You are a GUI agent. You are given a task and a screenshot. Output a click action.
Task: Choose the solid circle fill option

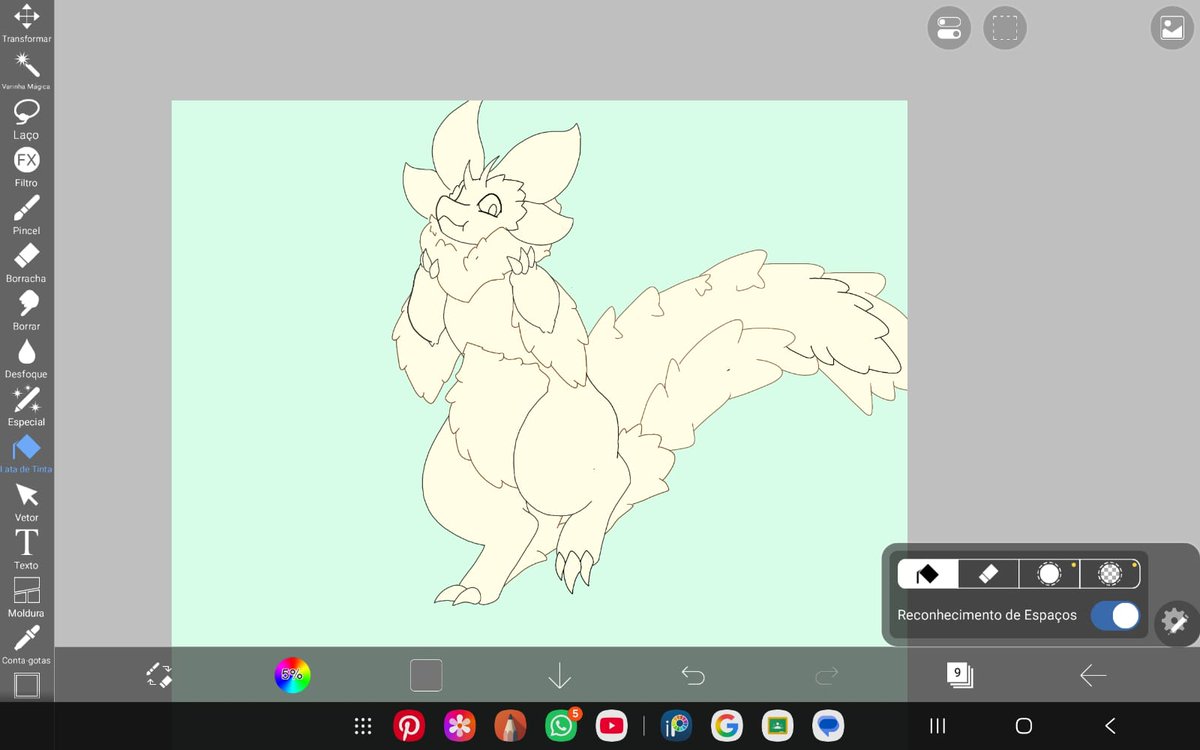(x=1049, y=573)
